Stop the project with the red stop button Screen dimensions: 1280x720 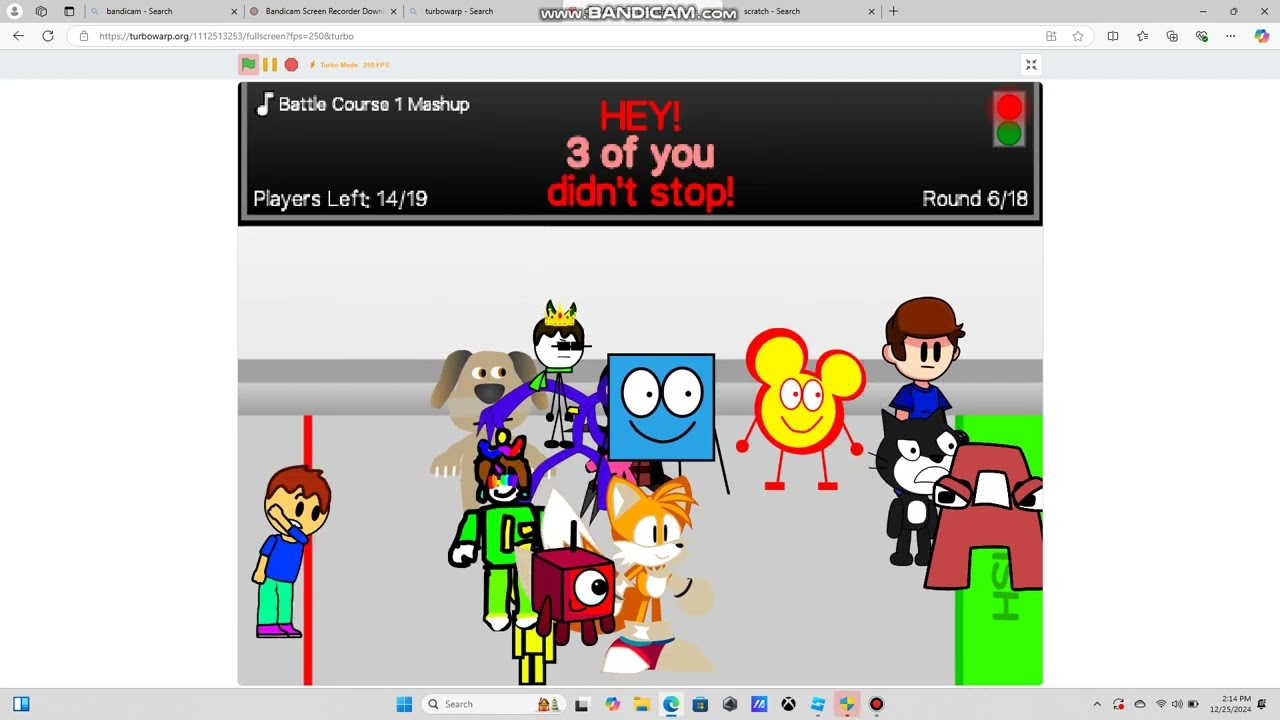[x=291, y=65]
